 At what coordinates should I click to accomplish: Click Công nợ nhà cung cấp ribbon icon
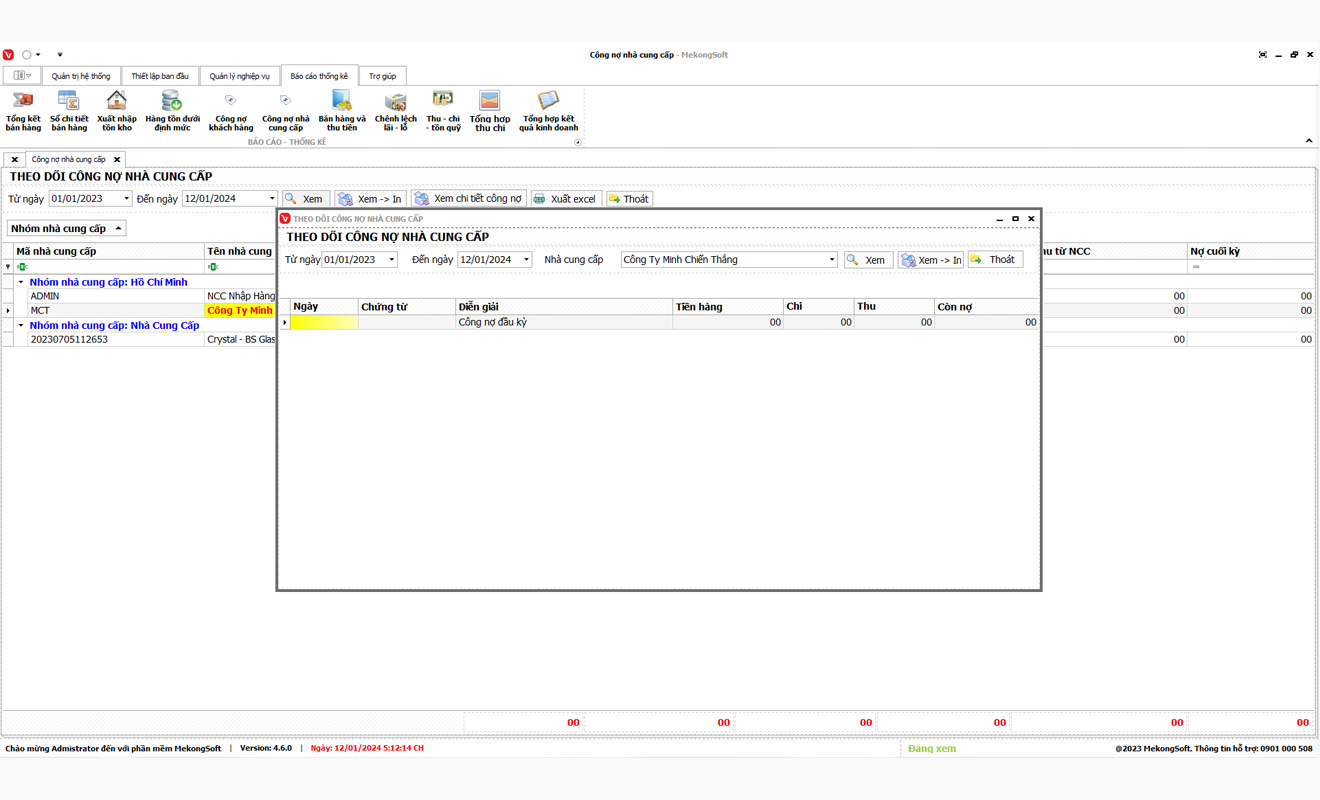click(x=286, y=111)
